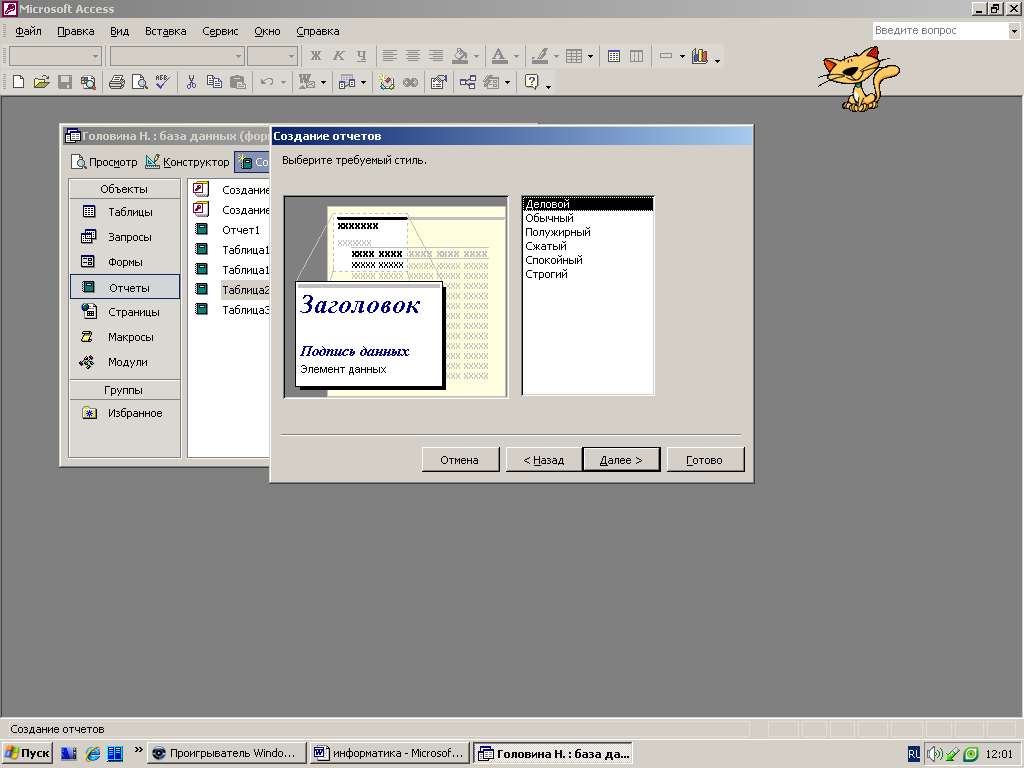Open the Properties icon
1024x768 pixels.
pyautogui.click(x=438, y=82)
